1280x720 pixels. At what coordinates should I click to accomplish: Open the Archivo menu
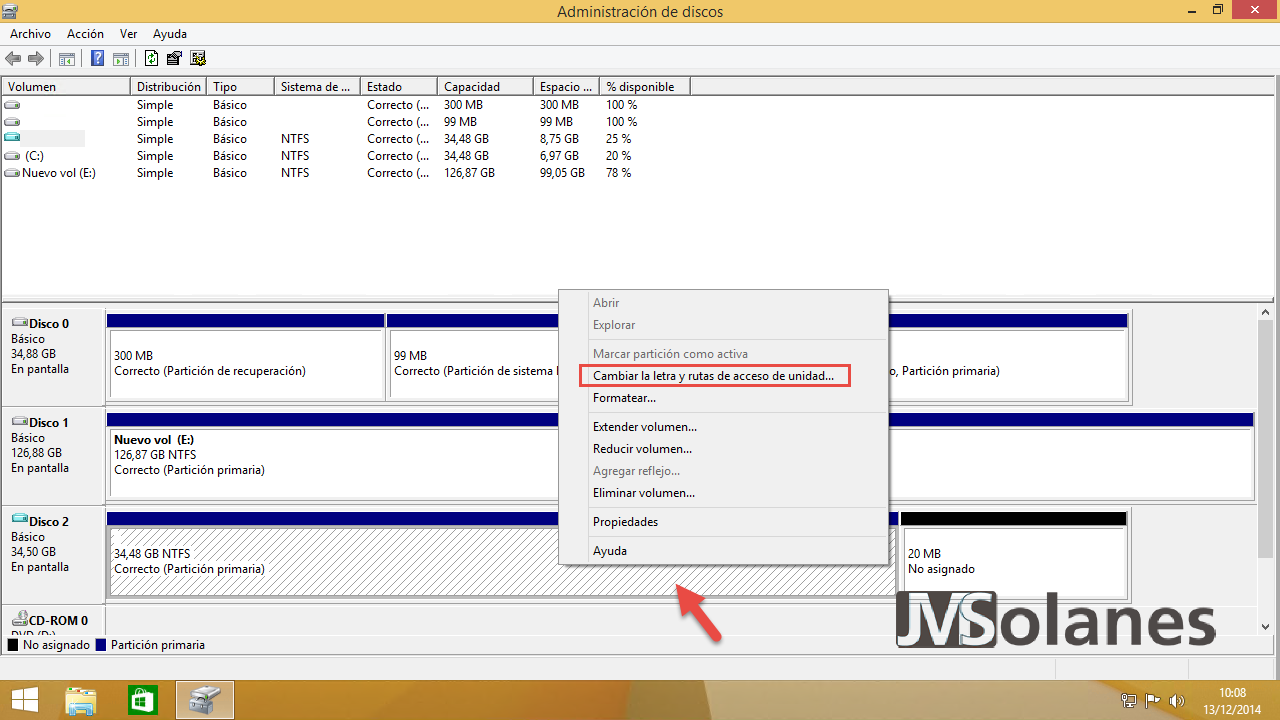(30, 34)
